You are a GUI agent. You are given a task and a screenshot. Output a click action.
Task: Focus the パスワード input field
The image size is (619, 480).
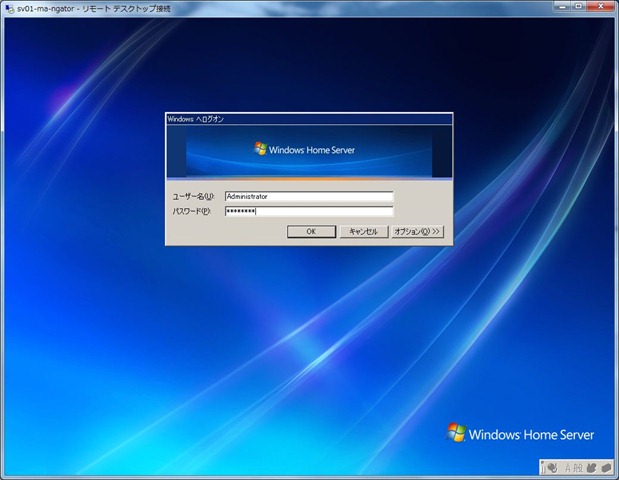pyautogui.click(x=309, y=211)
